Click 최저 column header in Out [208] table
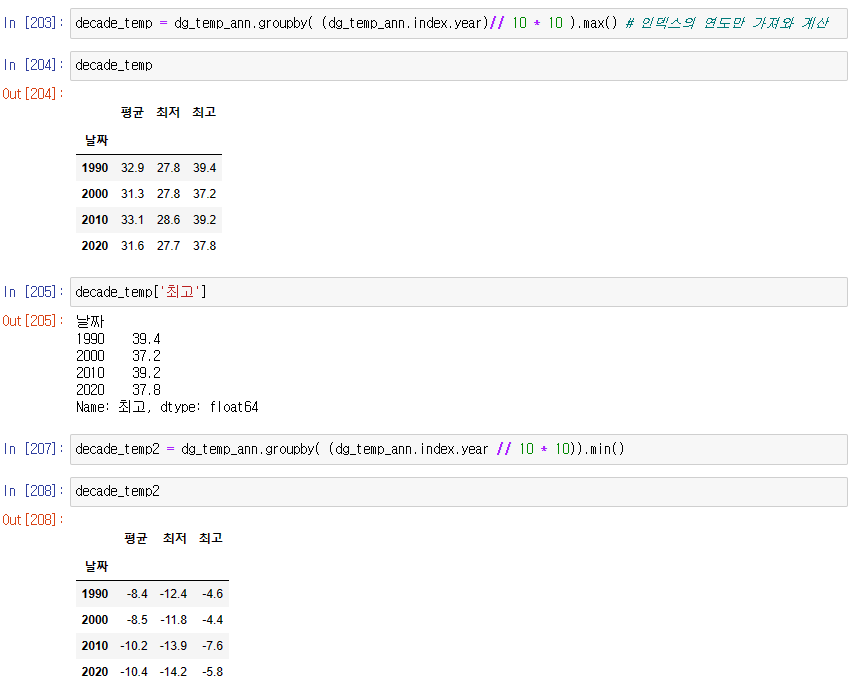Image resolution: width=855 pixels, height=691 pixels. click(174, 539)
